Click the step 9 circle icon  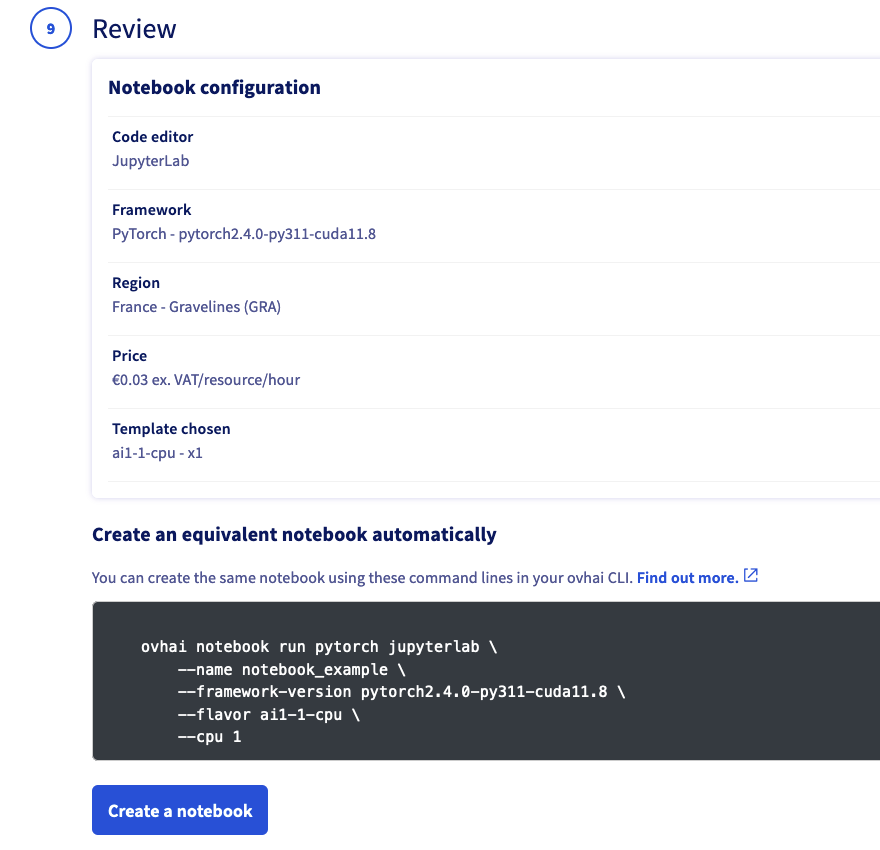tap(50, 29)
